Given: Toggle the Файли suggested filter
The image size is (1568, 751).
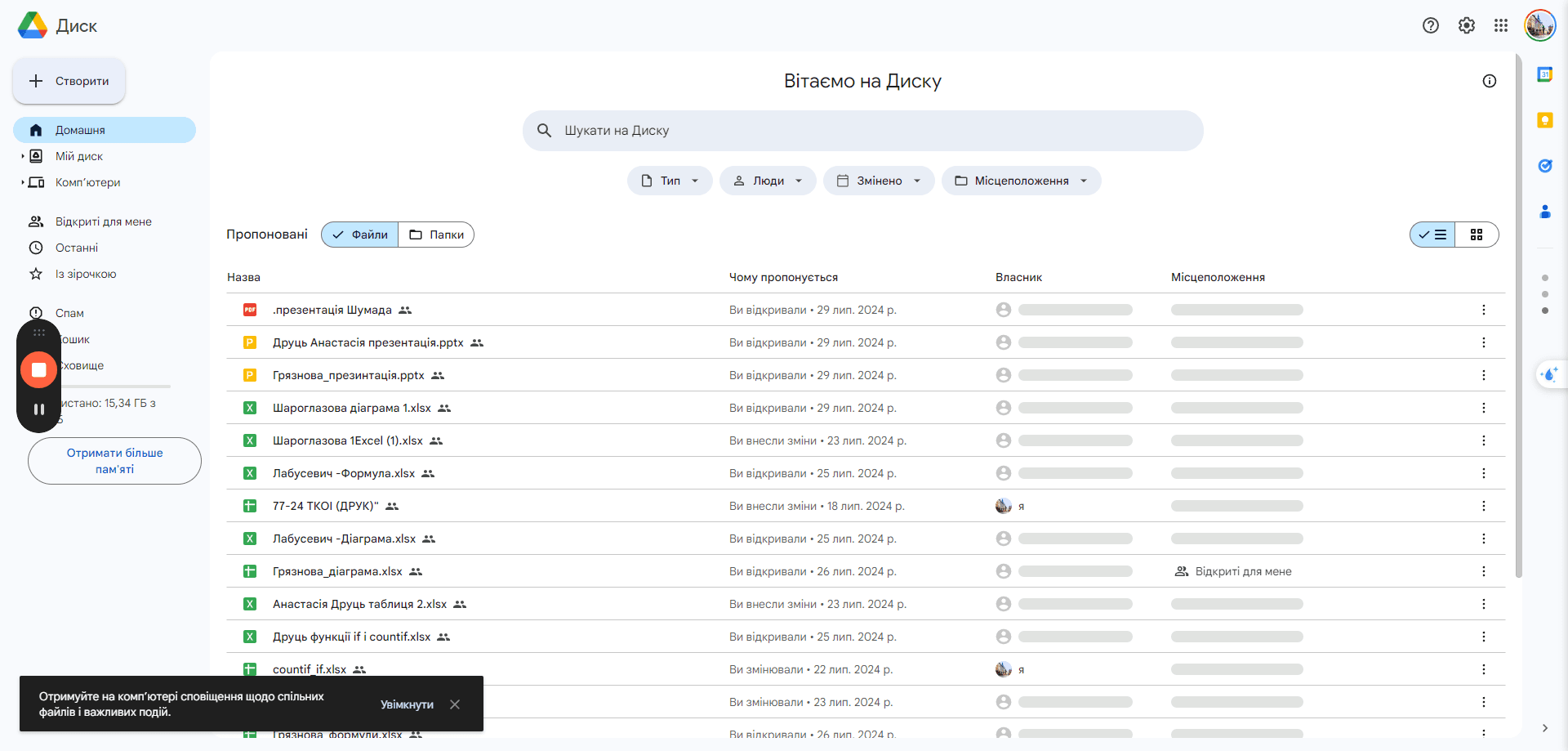Looking at the screenshot, I should tap(360, 235).
